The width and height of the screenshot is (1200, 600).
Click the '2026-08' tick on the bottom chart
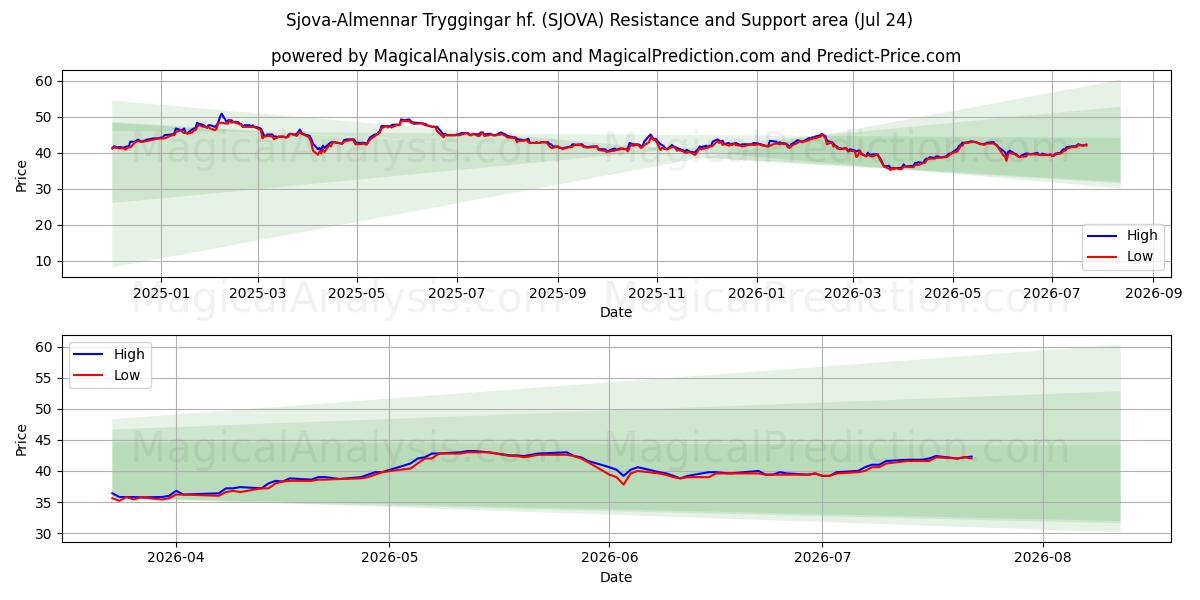1043,559
